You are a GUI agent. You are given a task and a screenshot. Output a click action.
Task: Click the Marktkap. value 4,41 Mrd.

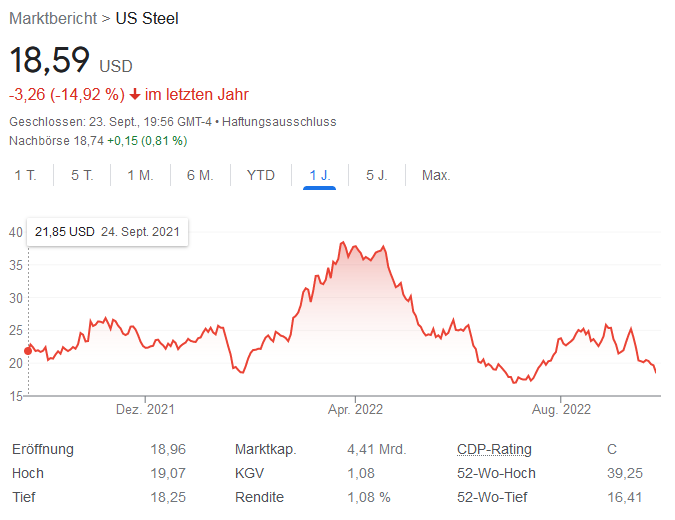376,449
